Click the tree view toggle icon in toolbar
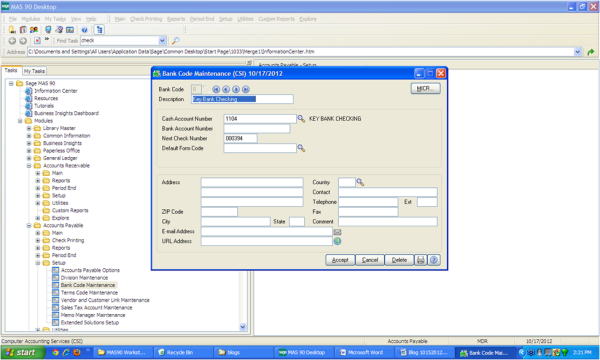This screenshot has height=360, width=600. (x=99, y=30)
